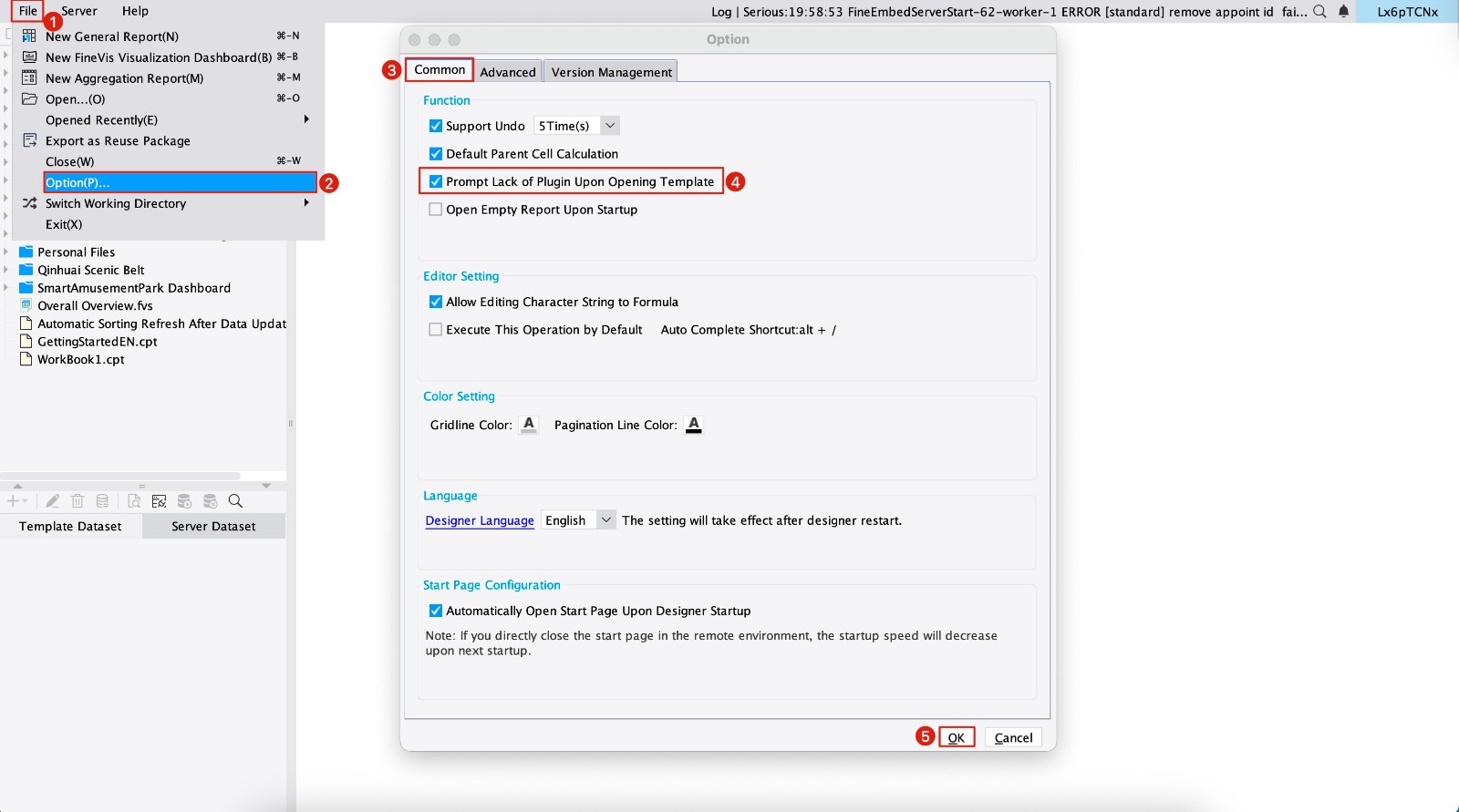Click the database with X icon
This screenshot has height=812, width=1459.
[210, 501]
